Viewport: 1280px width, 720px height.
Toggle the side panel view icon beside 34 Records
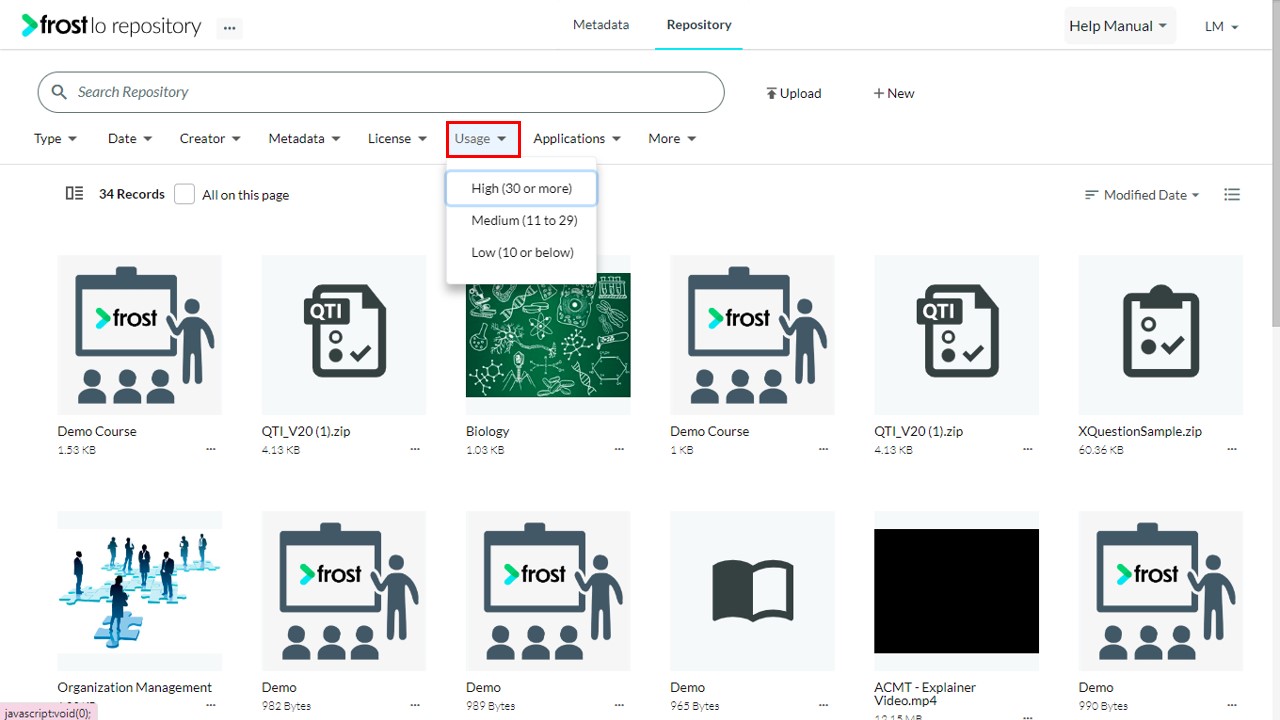pyautogui.click(x=74, y=194)
